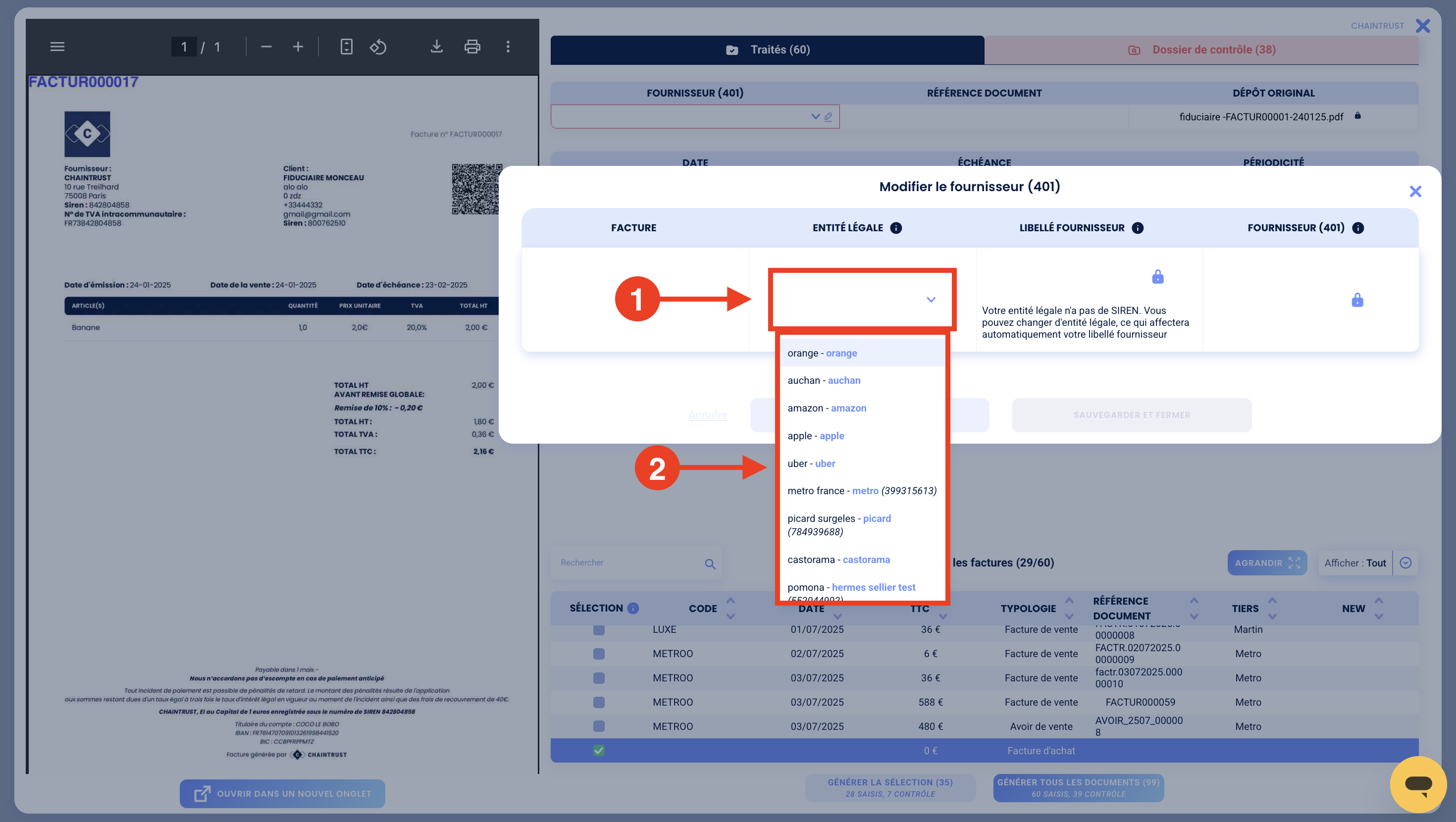This screenshot has width=1456, height=822.
Task: Click the Martin tiers cell
Action: 1248,630
